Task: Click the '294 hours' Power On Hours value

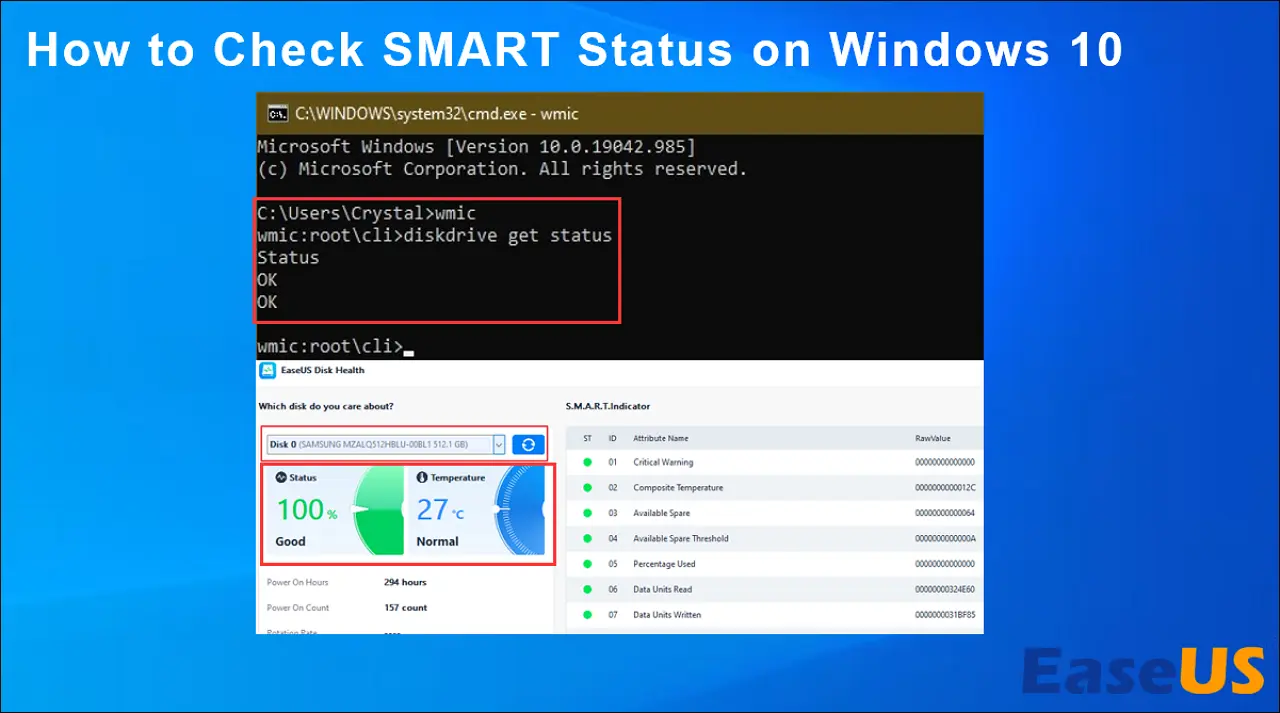Action: 405,582
